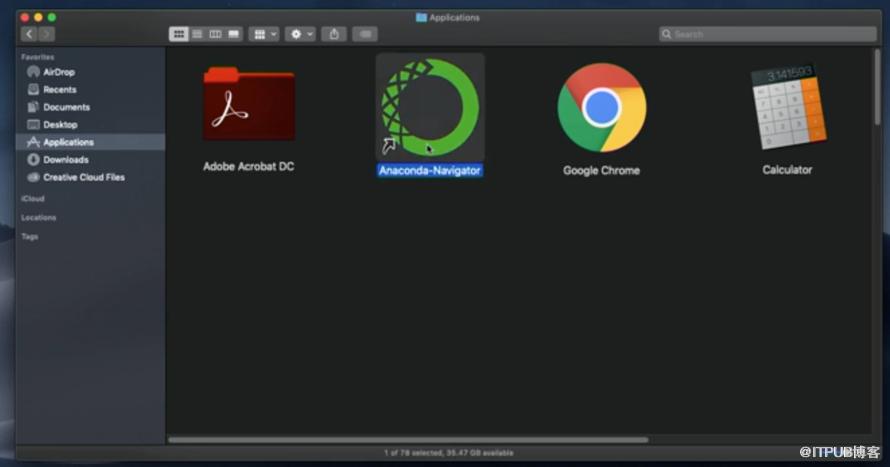This screenshot has width=890, height=467.
Task: Open the Adobe Acrobat DC folder icon
Action: (x=249, y=104)
